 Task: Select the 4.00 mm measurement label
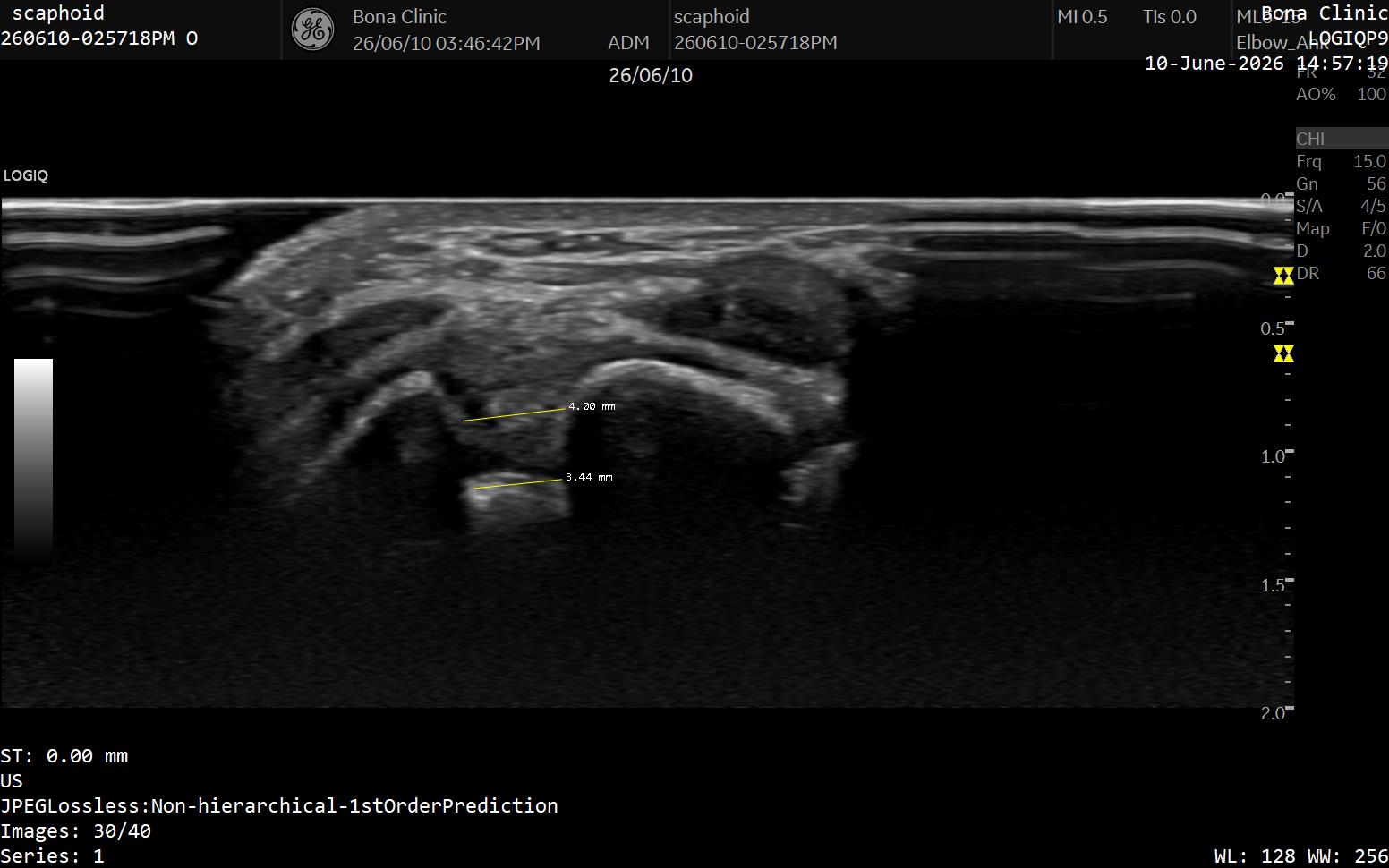pyautogui.click(x=592, y=406)
